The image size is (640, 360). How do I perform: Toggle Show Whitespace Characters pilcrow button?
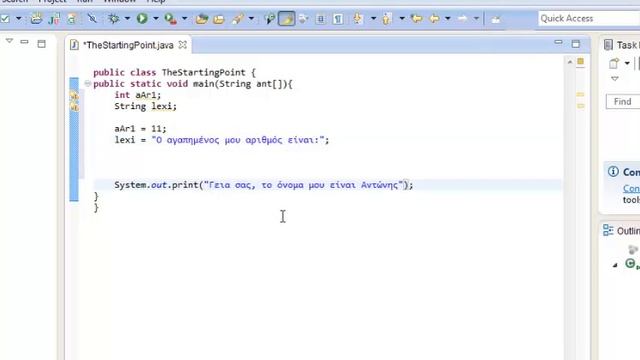tap(338, 19)
